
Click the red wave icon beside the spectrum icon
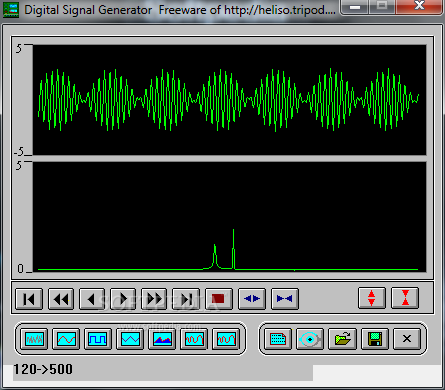pyautogui.click(x=194, y=339)
